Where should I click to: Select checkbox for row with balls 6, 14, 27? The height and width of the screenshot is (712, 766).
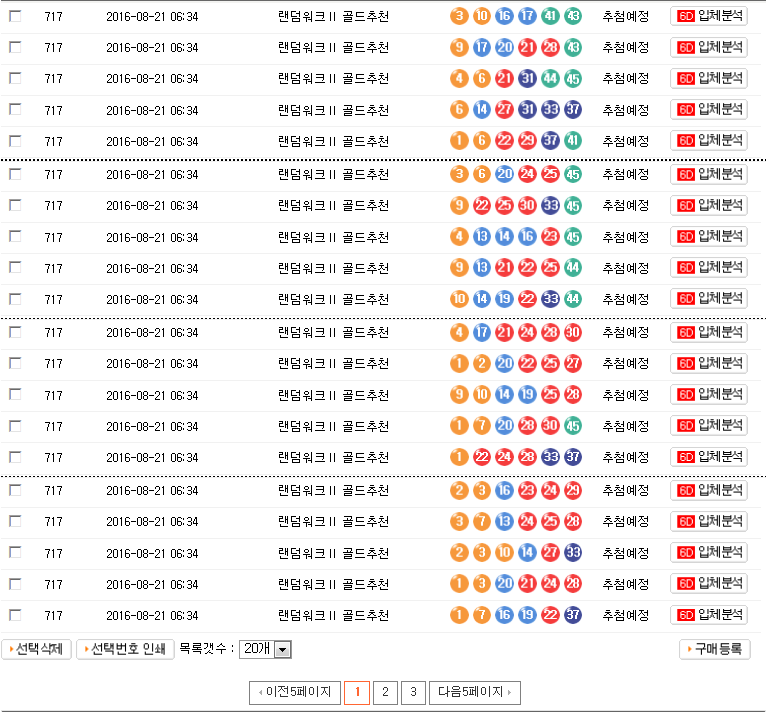click(15, 110)
